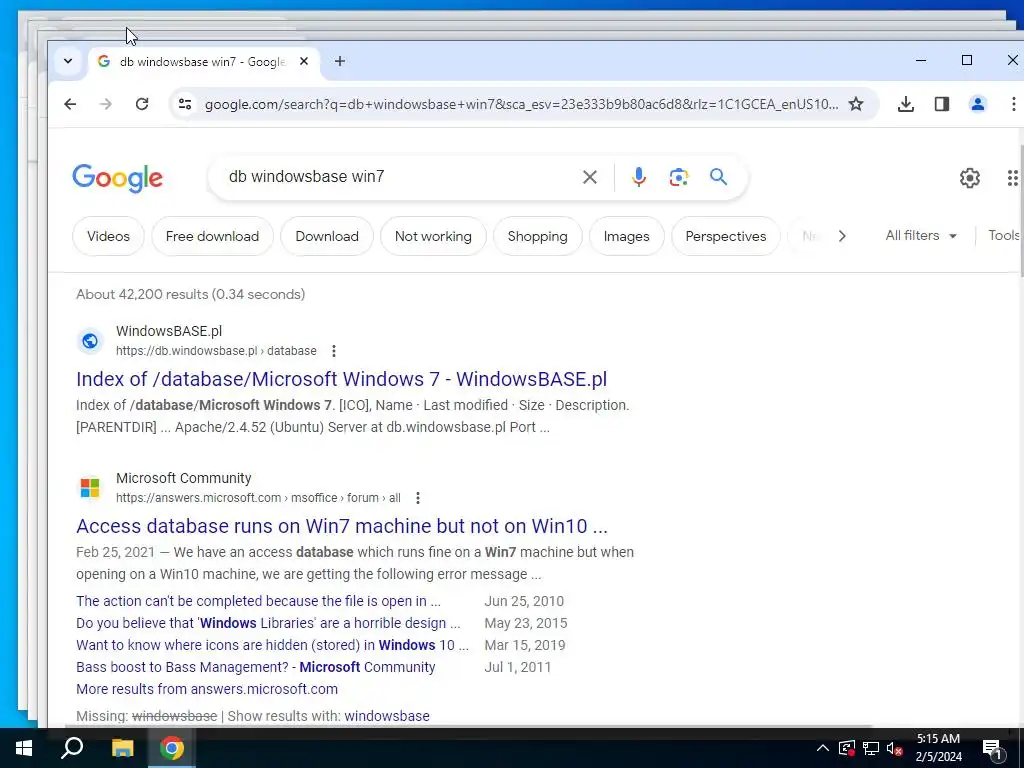Select the Shopping filter chip
Screen dimensions: 1024x768
(x=537, y=236)
